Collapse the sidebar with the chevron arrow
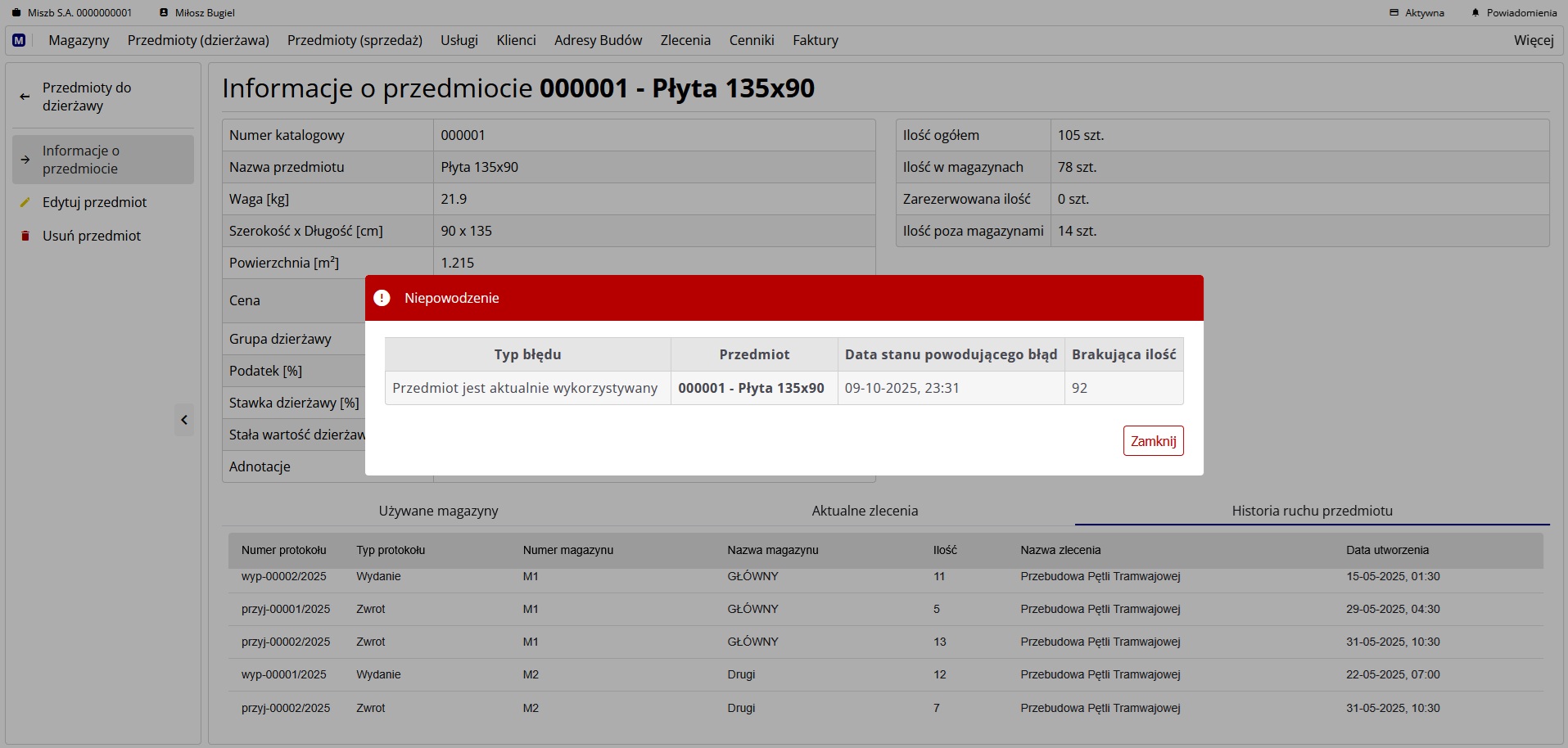Screen dimensions: 1568x748 click(184, 420)
